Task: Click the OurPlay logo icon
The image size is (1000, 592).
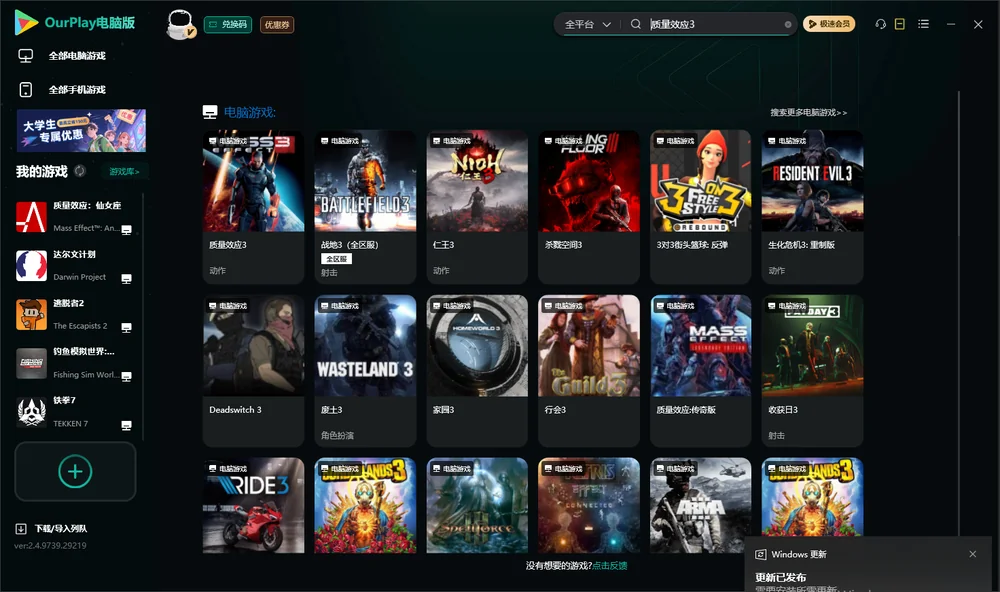Action: coord(26,23)
